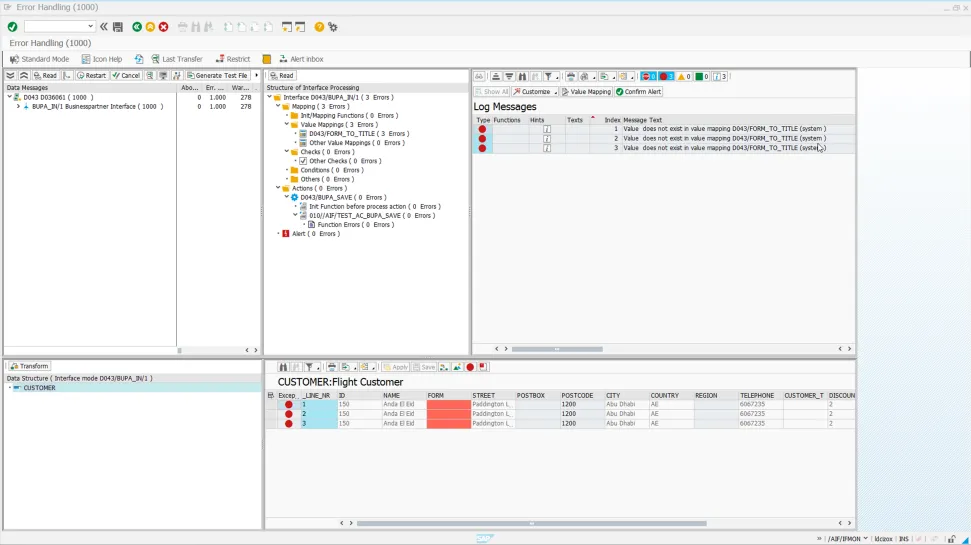This screenshot has width=971, height=545.
Task: Click the Save disk icon in toolbar
Action: (x=118, y=27)
